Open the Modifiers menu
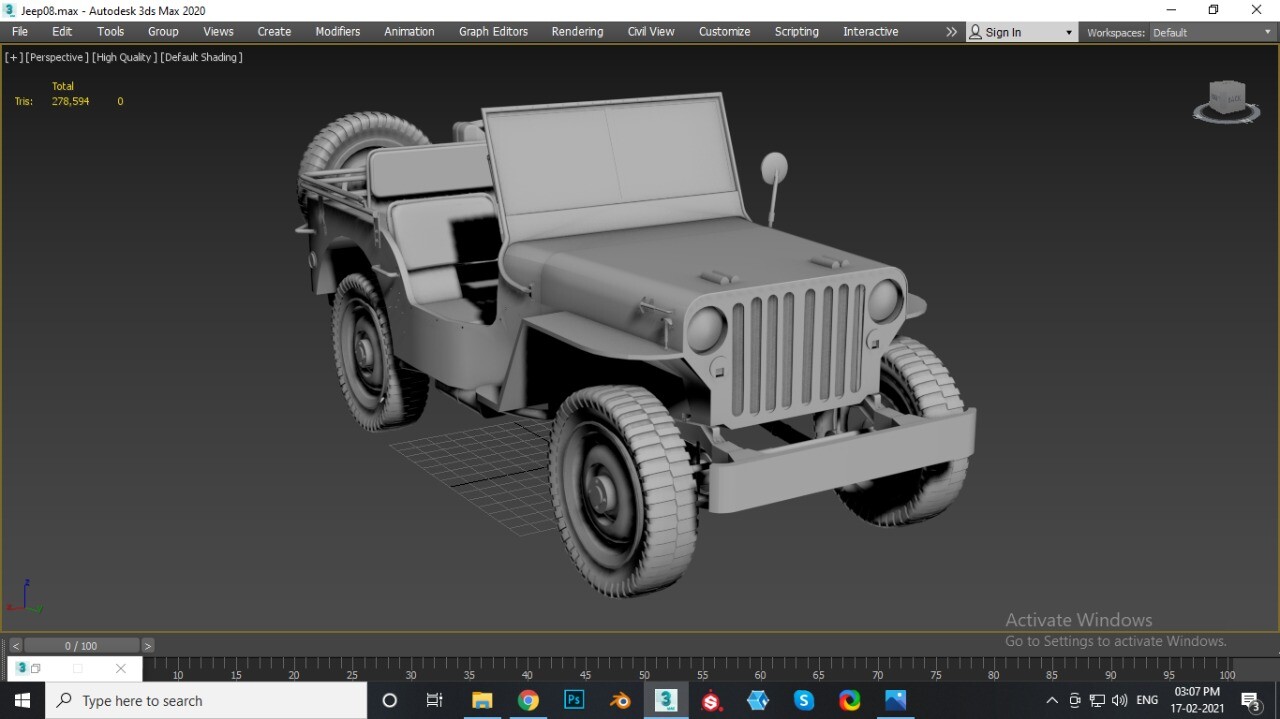The image size is (1280, 719). click(338, 32)
